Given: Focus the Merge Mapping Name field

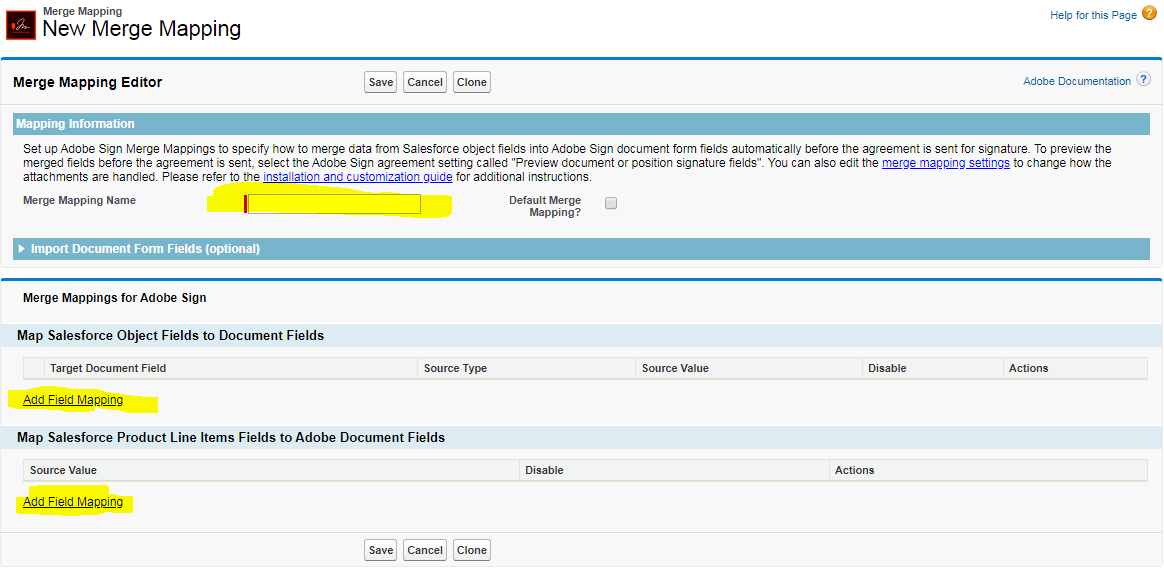Looking at the screenshot, I should pyautogui.click(x=334, y=204).
